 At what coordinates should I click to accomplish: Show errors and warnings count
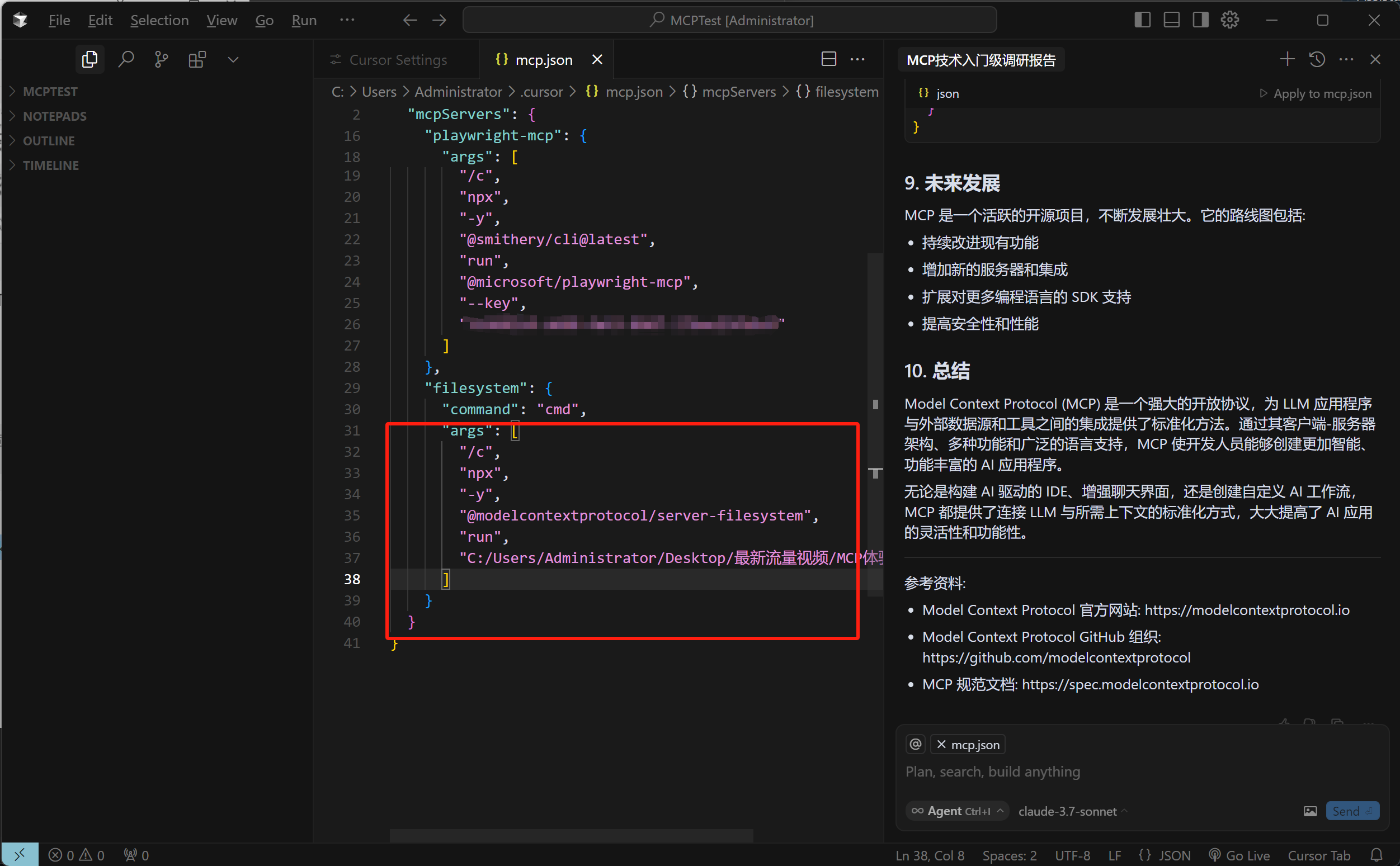pyautogui.click(x=76, y=855)
